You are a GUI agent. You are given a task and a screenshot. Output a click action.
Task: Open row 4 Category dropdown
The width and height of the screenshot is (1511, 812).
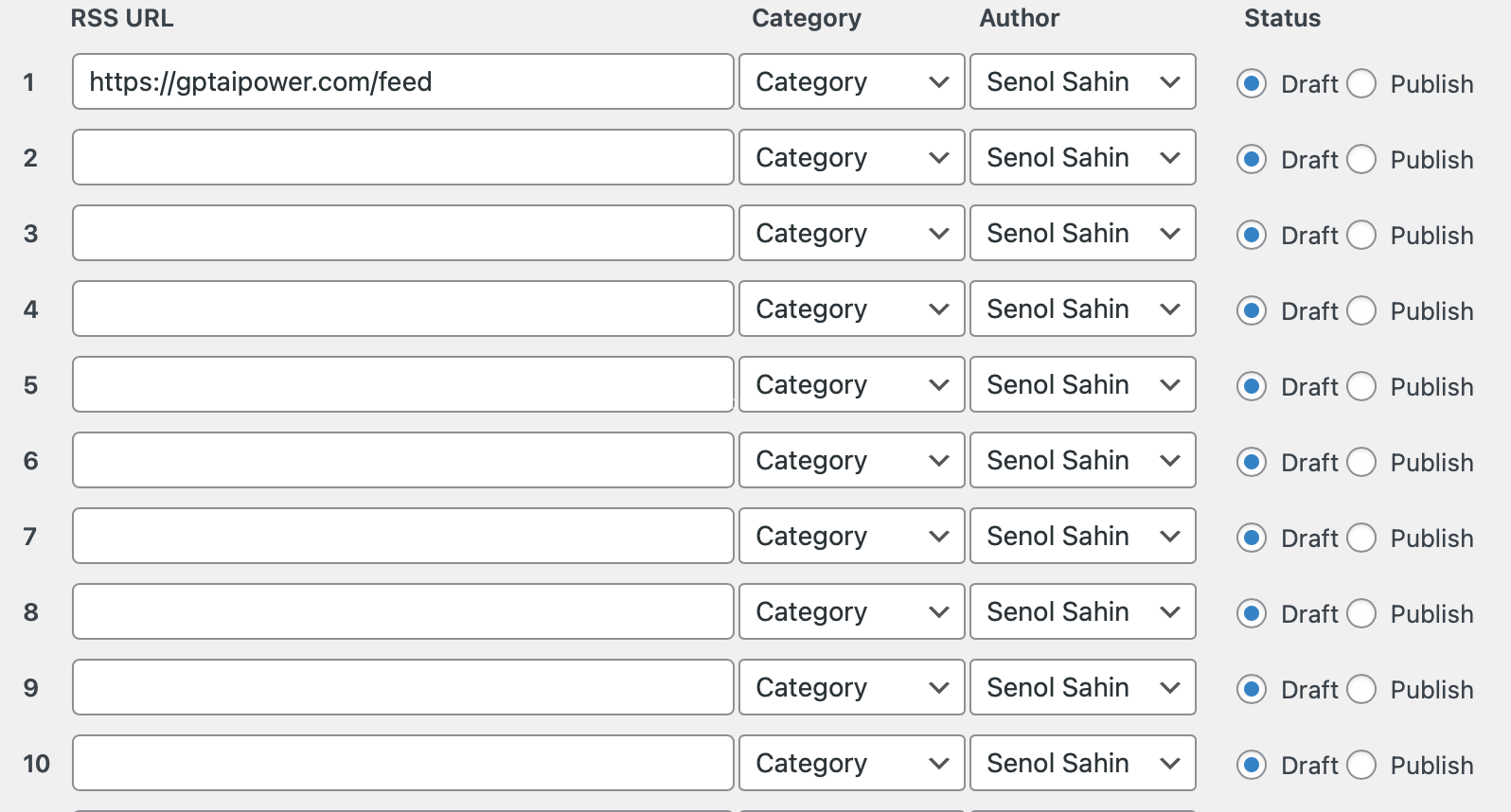click(x=851, y=309)
